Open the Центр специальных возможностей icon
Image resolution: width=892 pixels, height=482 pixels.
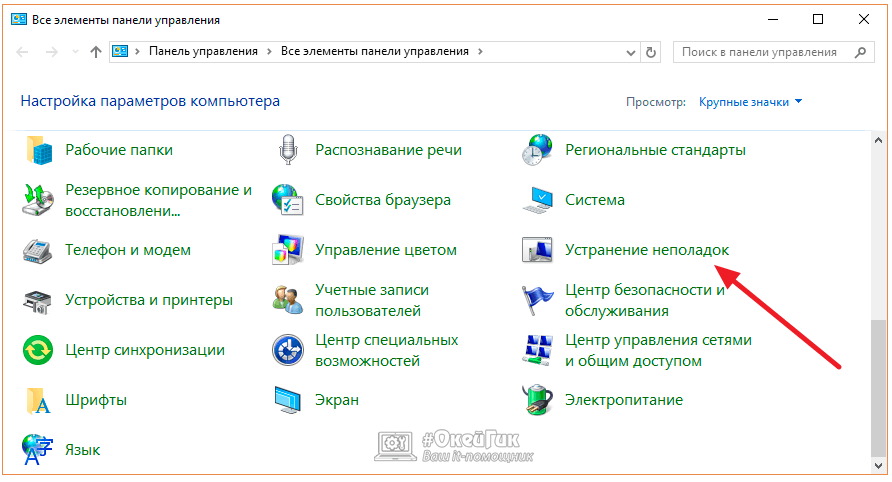[287, 350]
